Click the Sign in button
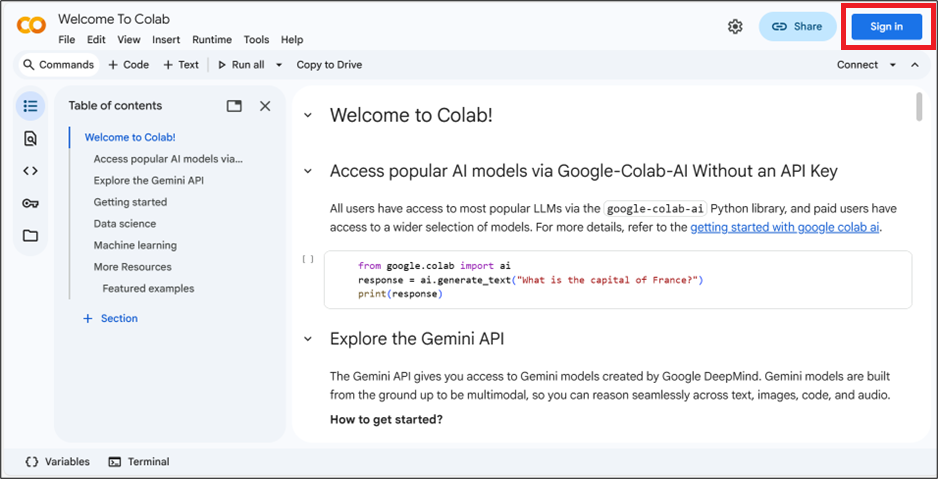The height and width of the screenshot is (479, 938). click(887, 26)
